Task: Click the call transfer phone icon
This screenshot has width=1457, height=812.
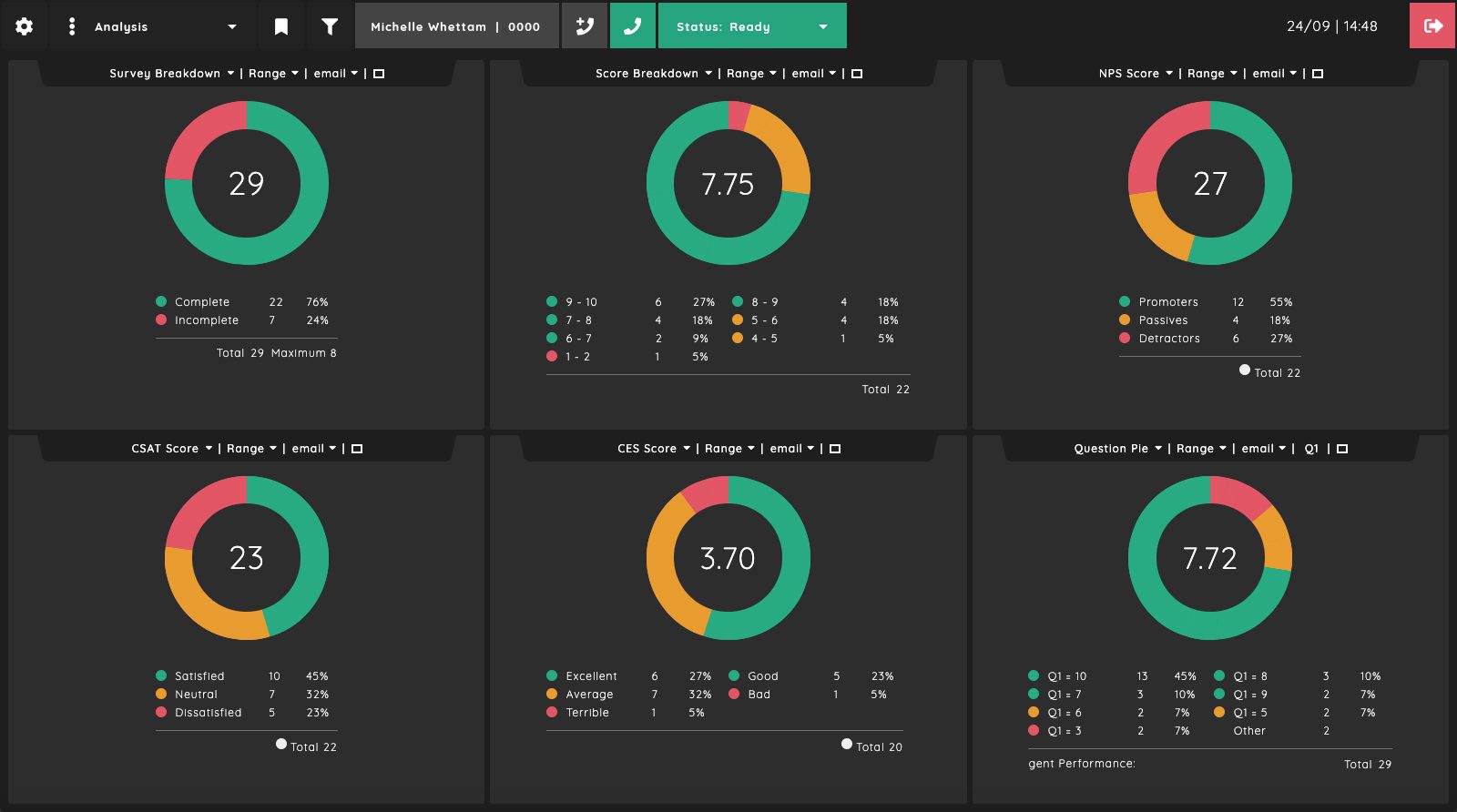Action: click(x=585, y=25)
